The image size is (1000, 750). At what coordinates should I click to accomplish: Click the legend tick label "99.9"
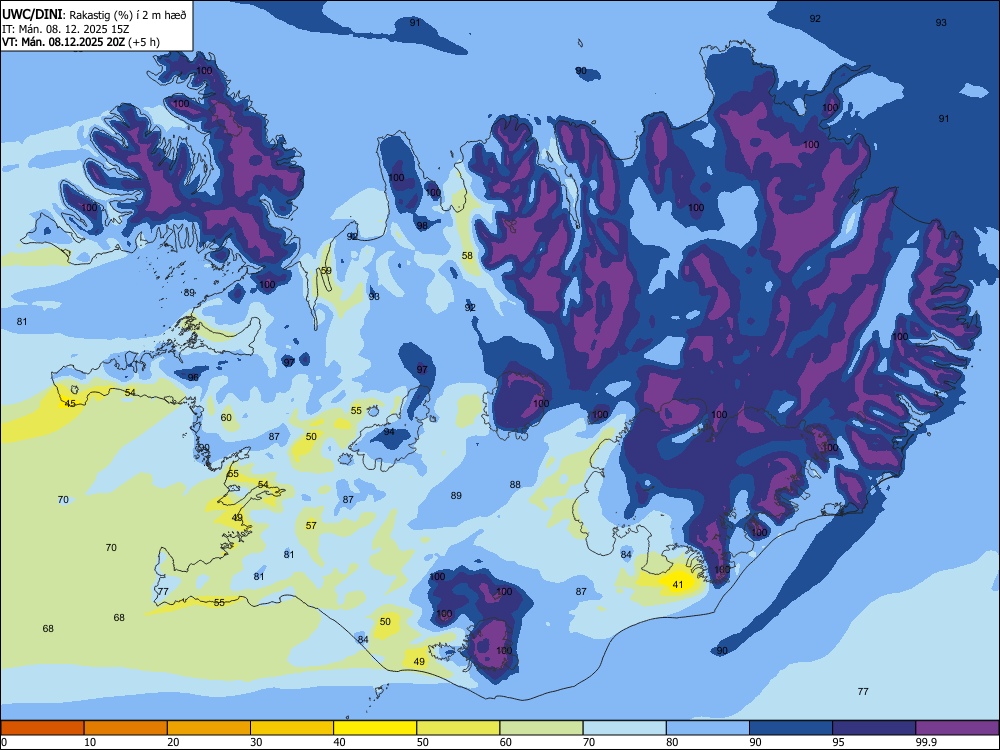click(925, 742)
